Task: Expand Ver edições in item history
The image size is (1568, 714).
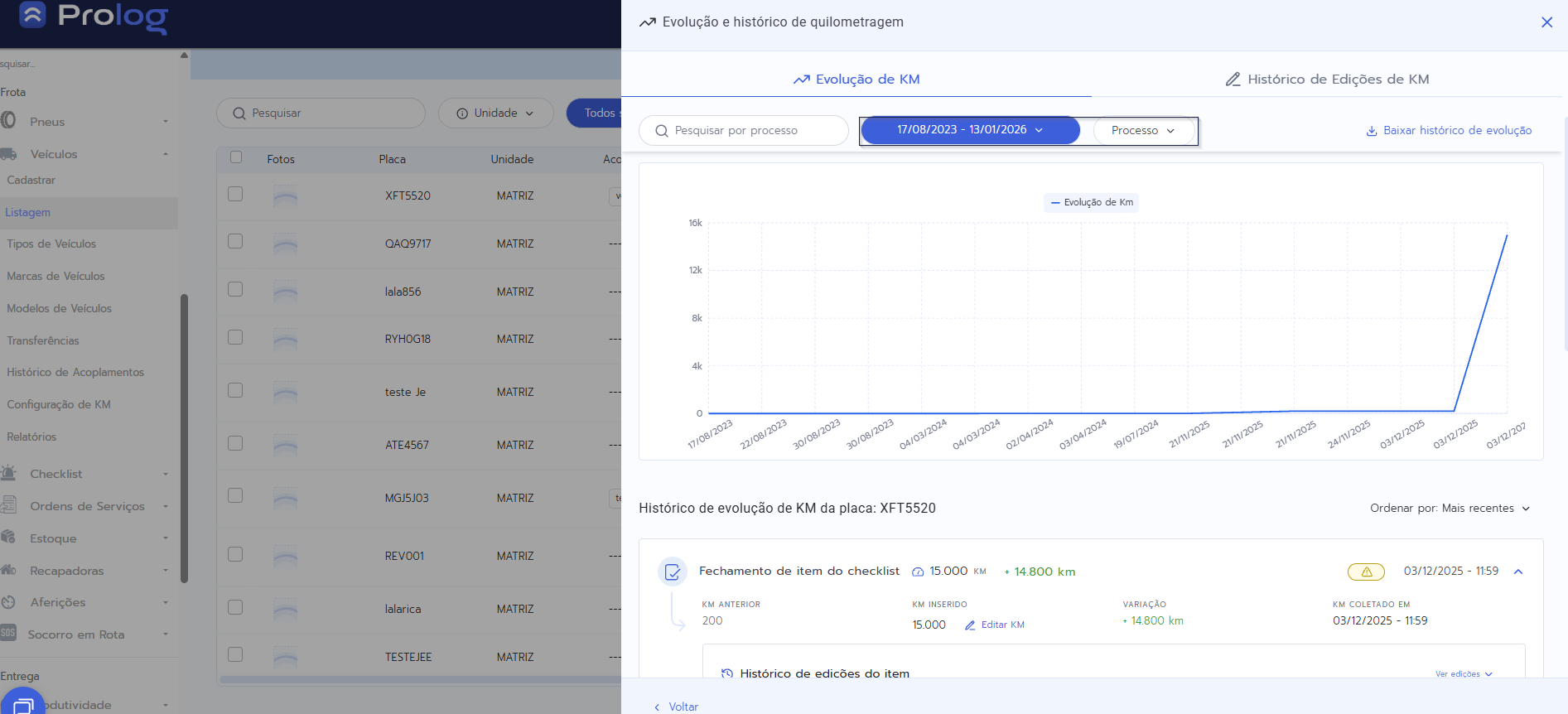Action: click(x=1463, y=674)
